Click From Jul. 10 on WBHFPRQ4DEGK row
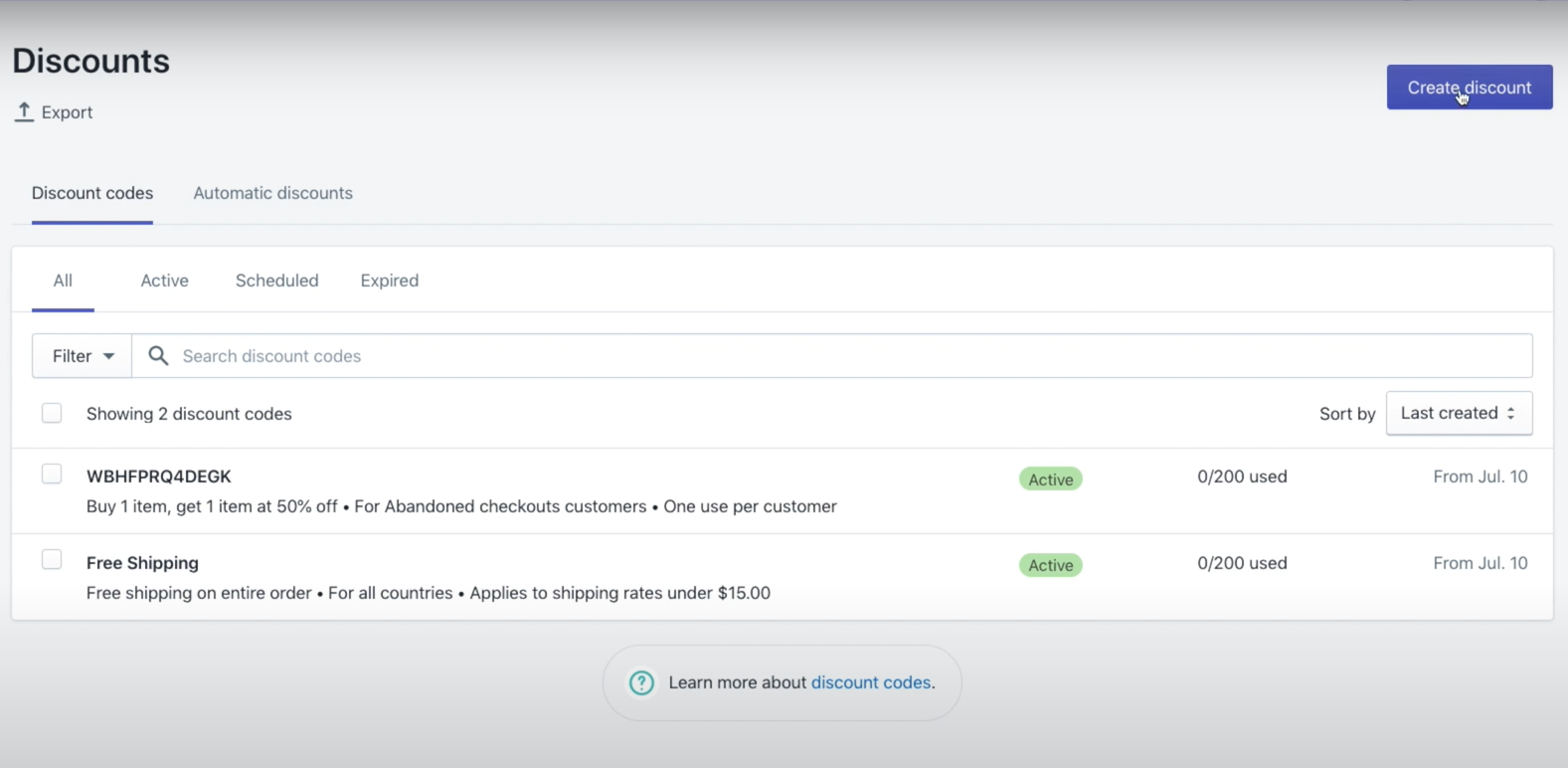The height and width of the screenshot is (768, 1568). 1481,477
